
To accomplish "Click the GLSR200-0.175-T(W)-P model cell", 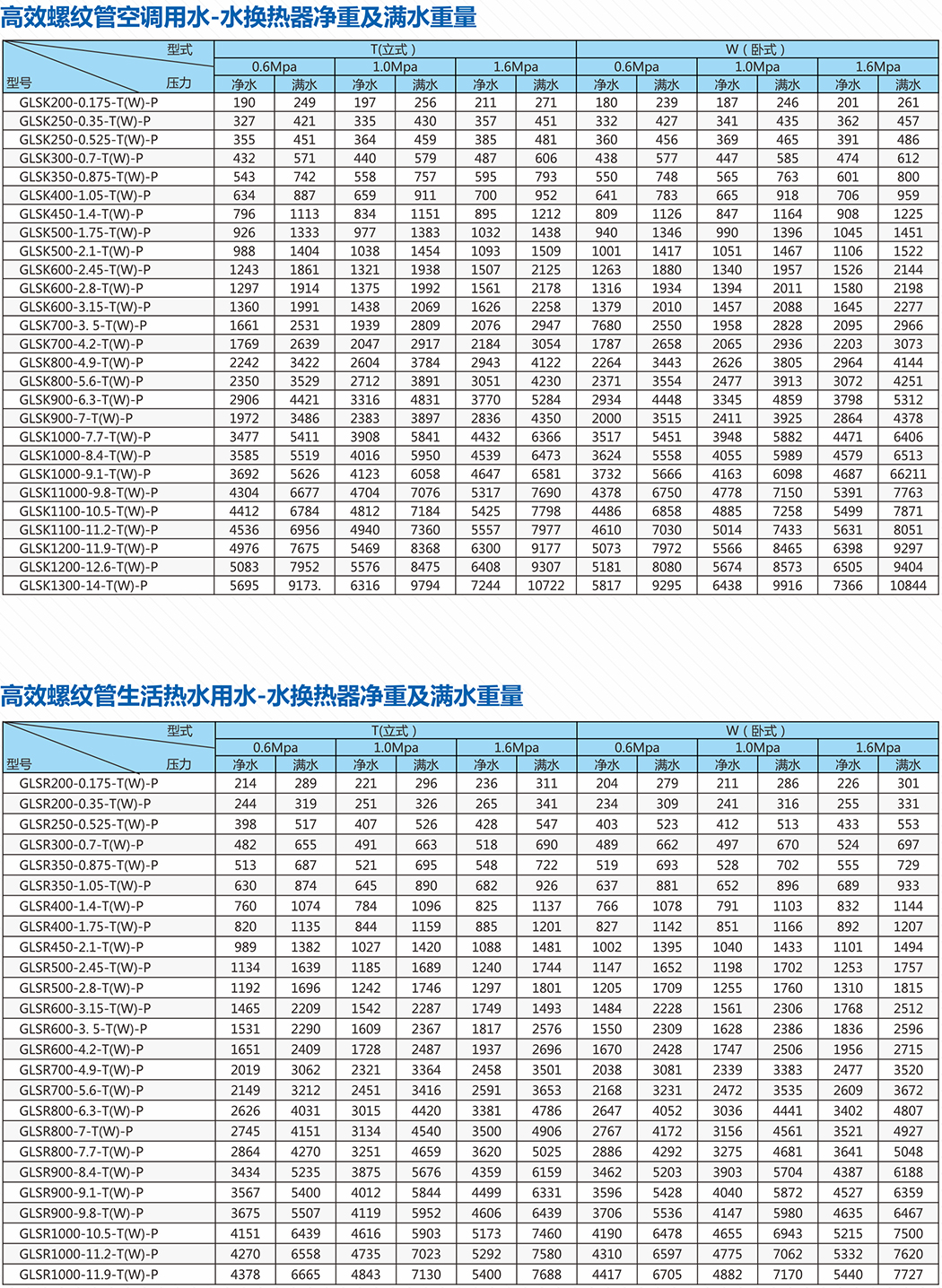I will [x=88, y=783].
